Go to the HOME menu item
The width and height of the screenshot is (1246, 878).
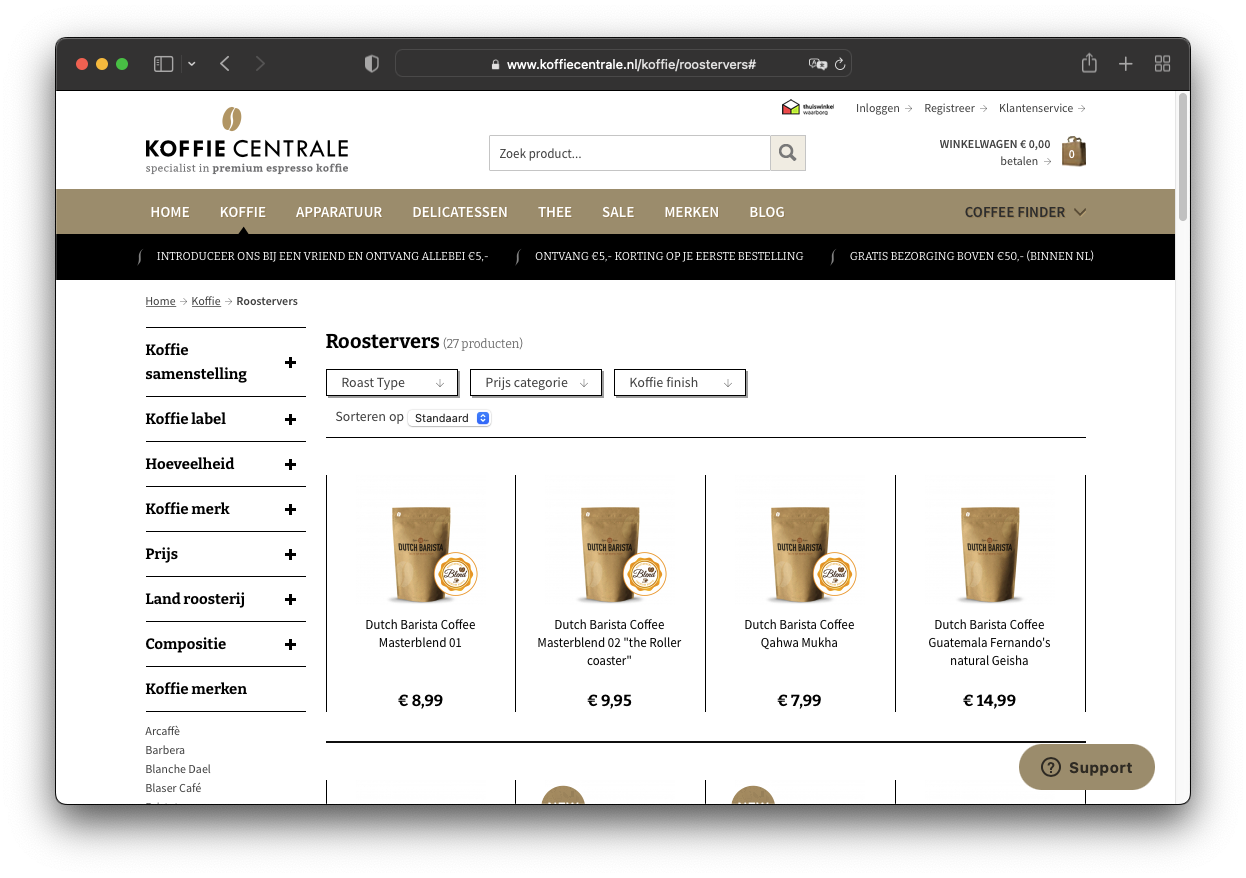coord(170,212)
